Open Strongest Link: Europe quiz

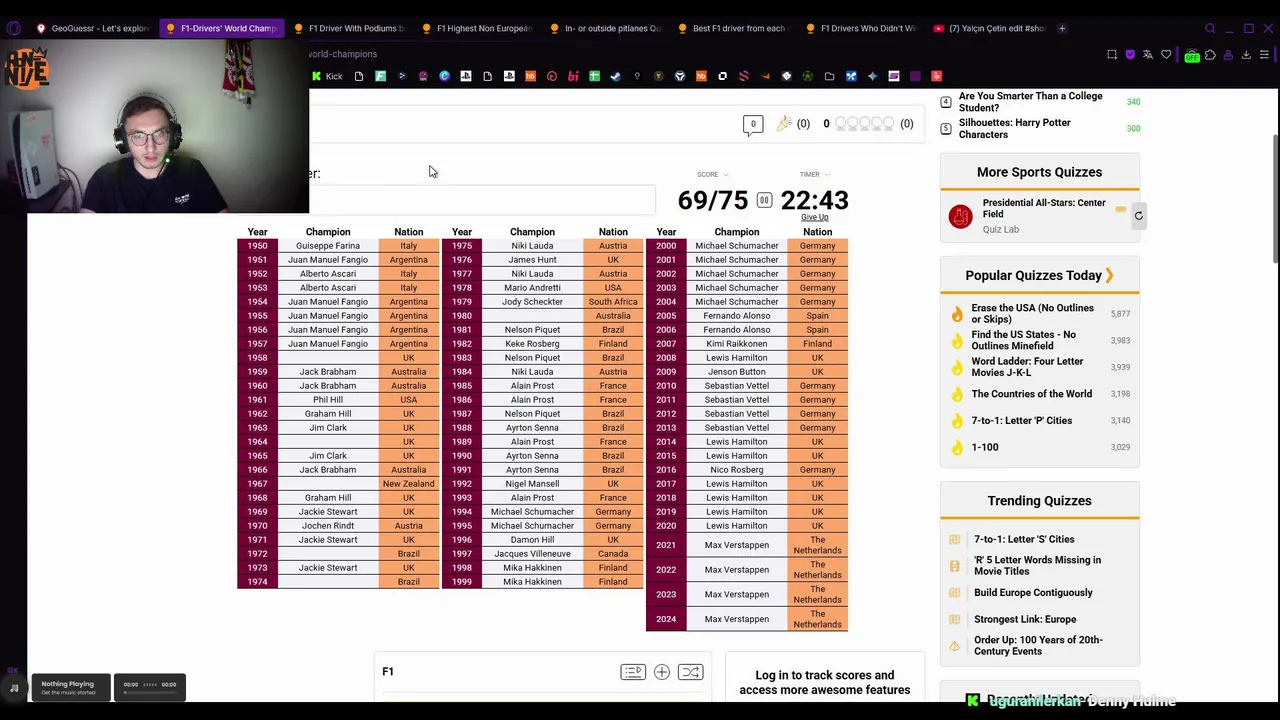pos(1025,619)
